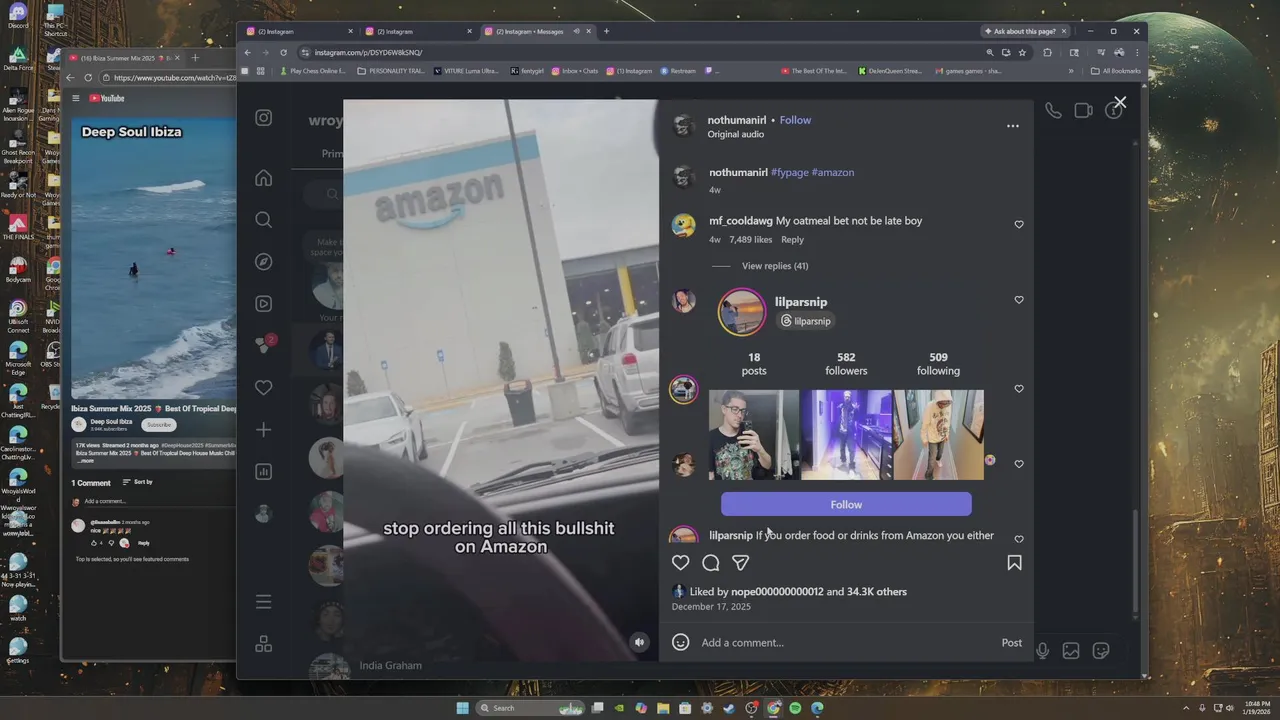Like mf_cooldawg's oatmeal comment
1280x720 pixels.
(x=1019, y=224)
